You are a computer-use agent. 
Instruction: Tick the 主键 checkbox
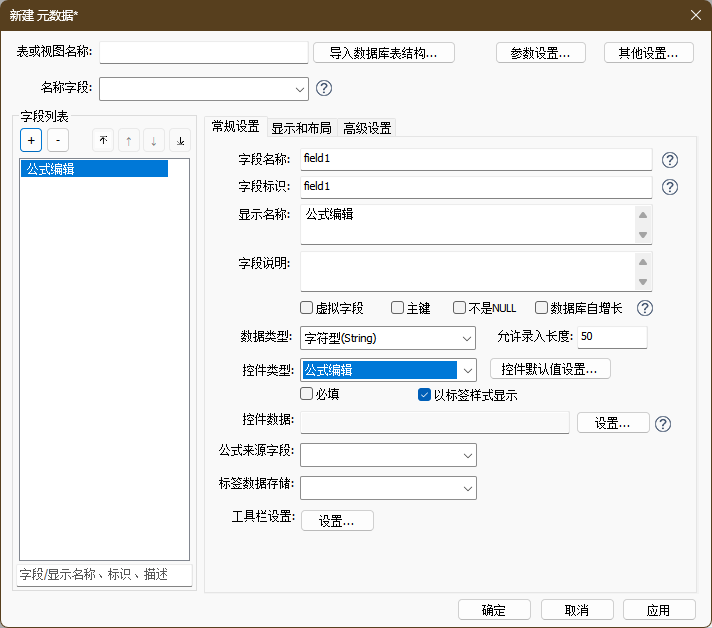tap(397, 308)
